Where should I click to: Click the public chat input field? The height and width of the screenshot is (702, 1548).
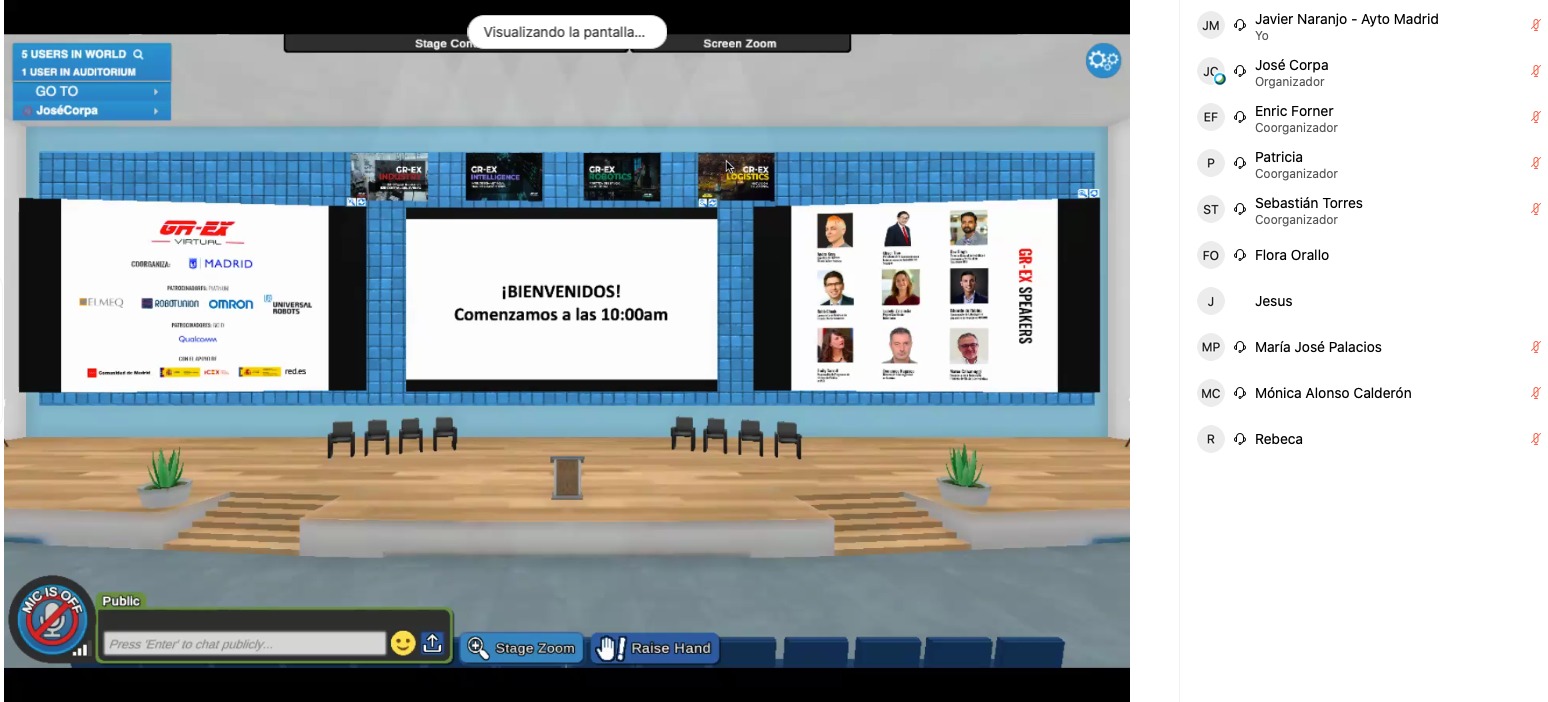[x=245, y=644]
